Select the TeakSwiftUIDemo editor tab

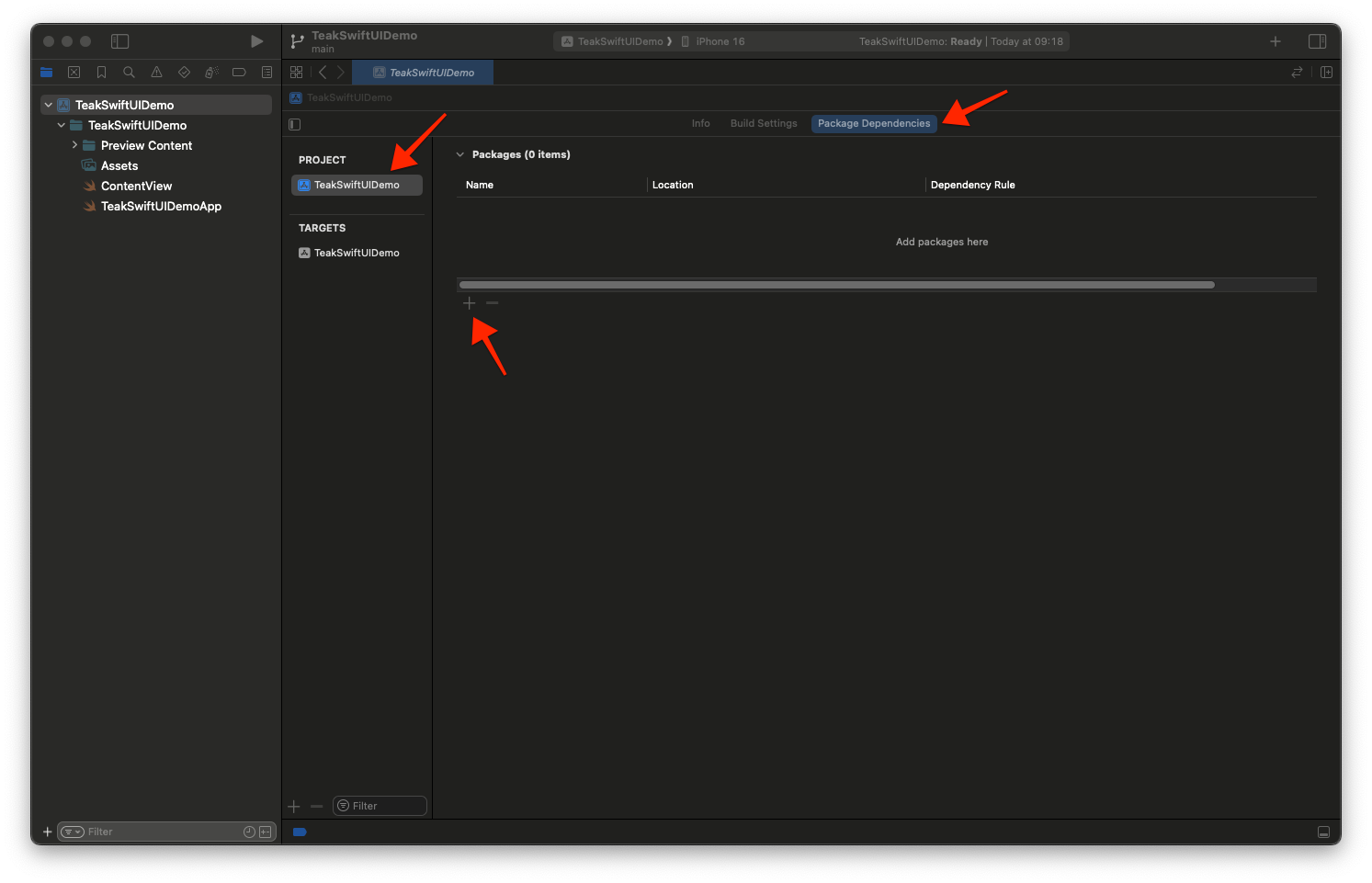tap(423, 73)
